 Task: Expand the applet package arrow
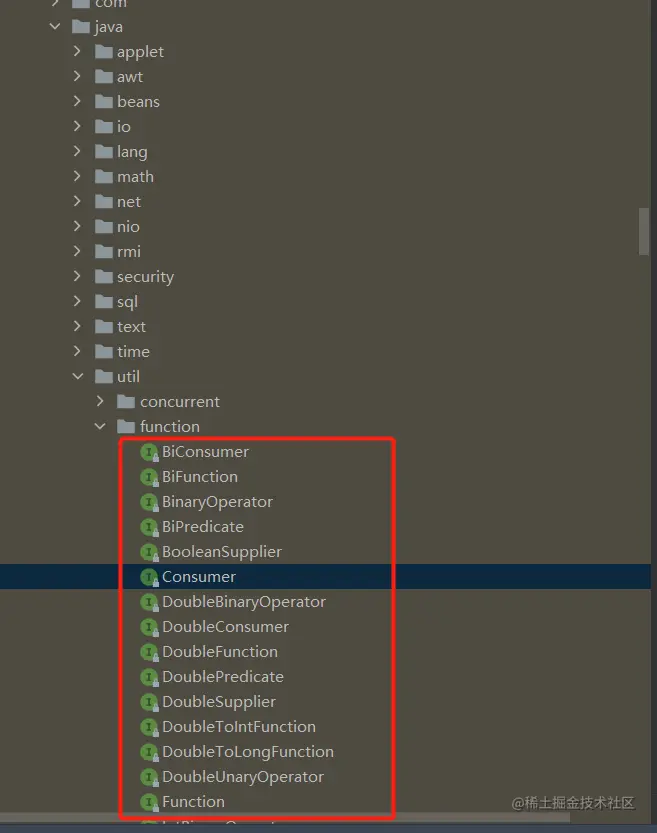click(77, 51)
